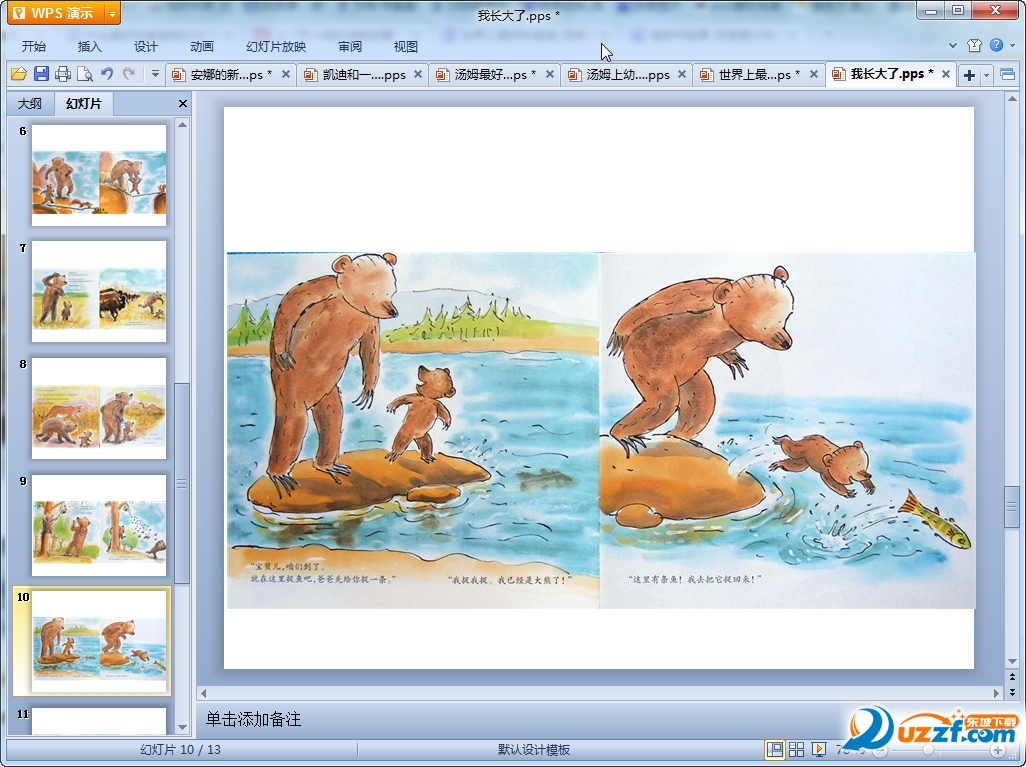Save the presentation with the floppy disk icon
The width and height of the screenshot is (1026, 767).
tap(41, 75)
